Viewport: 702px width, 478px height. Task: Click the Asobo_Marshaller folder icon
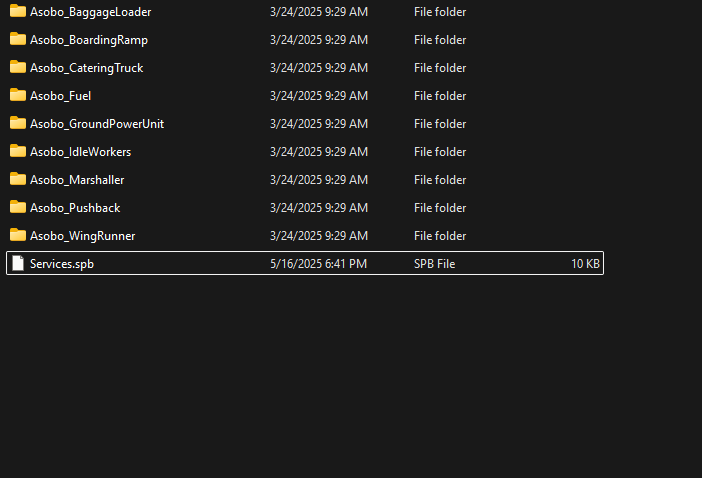(x=18, y=179)
